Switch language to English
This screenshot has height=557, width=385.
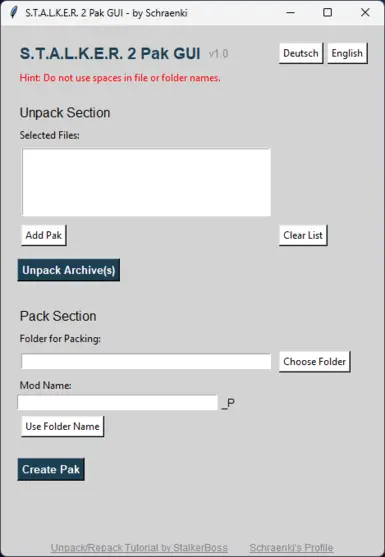tap(347, 53)
